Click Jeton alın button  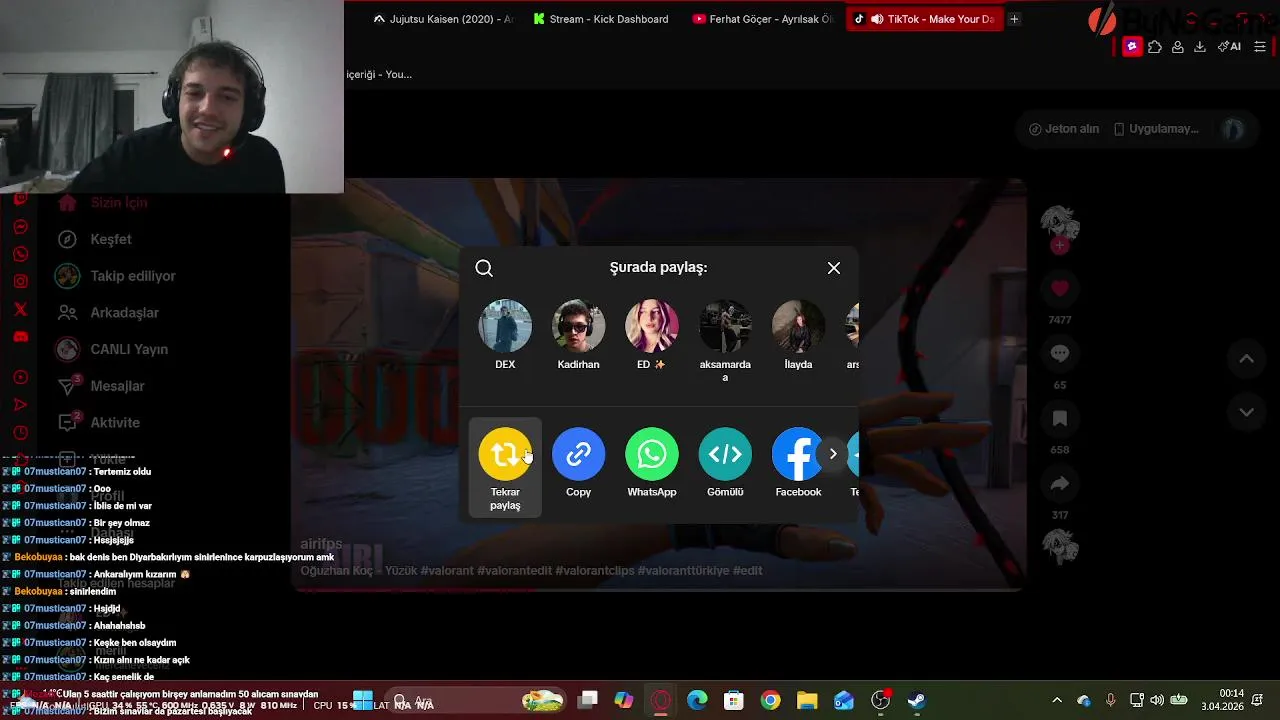coord(1064,129)
